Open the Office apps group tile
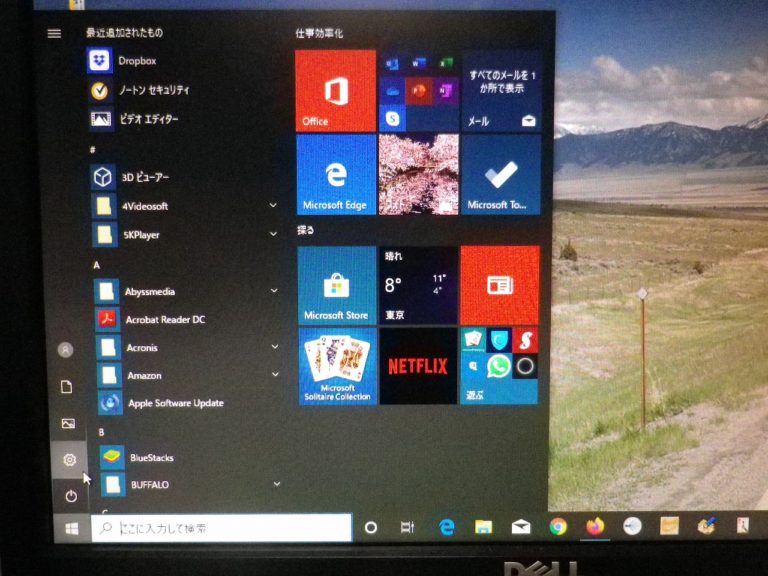 click(419, 91)
